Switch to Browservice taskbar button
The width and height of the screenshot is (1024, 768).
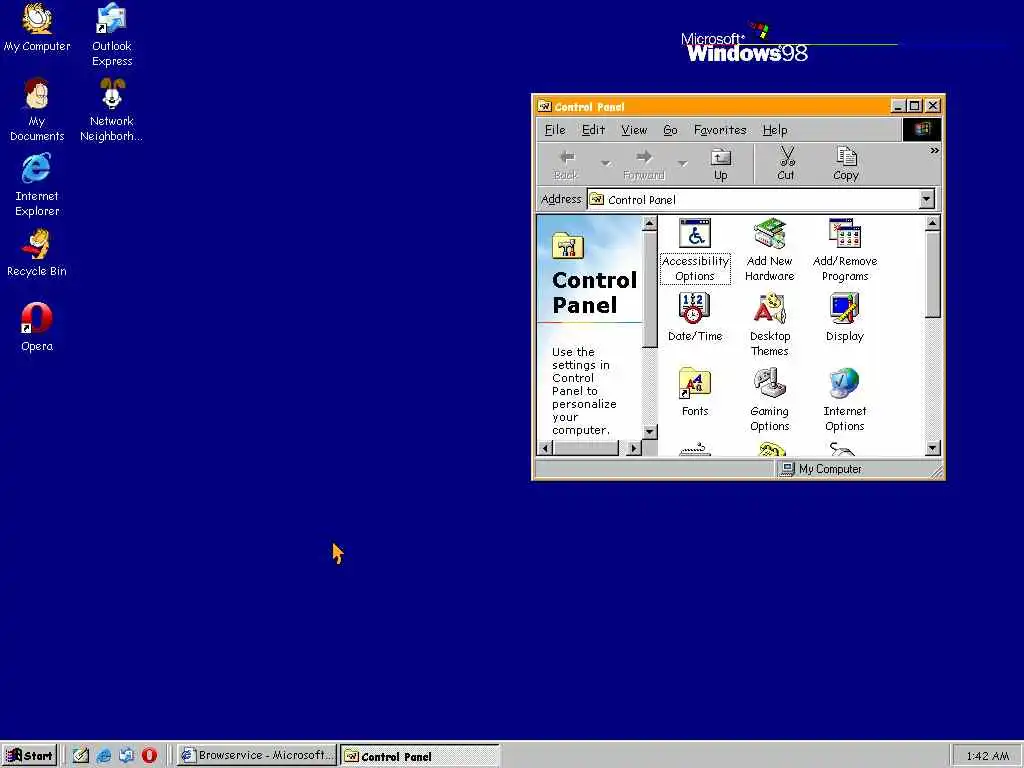point(257,756)
